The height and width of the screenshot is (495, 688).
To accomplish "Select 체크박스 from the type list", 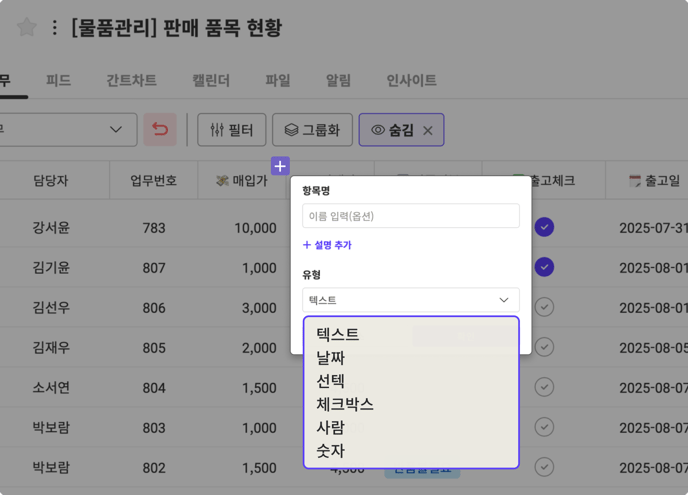I will click(x=345, y=404).
